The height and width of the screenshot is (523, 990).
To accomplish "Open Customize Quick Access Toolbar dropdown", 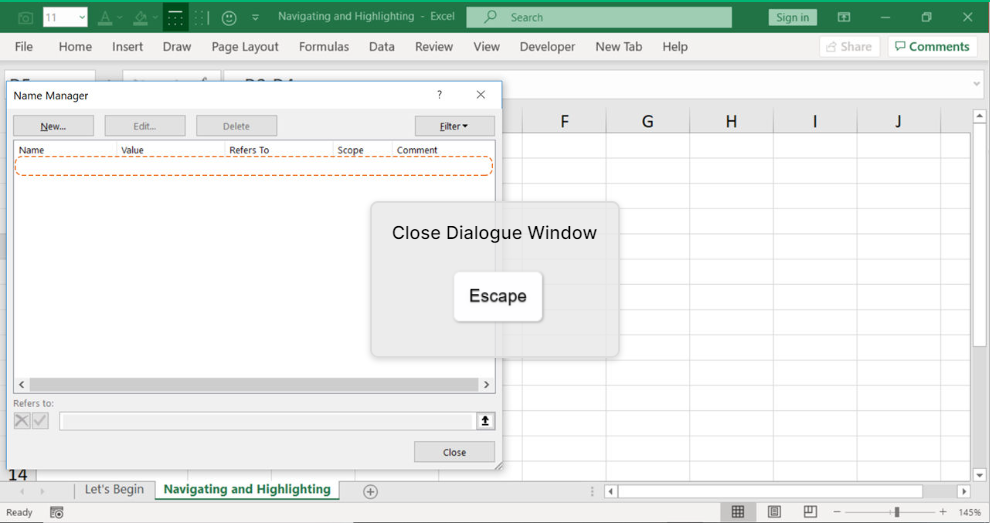I will coord(255,17).
